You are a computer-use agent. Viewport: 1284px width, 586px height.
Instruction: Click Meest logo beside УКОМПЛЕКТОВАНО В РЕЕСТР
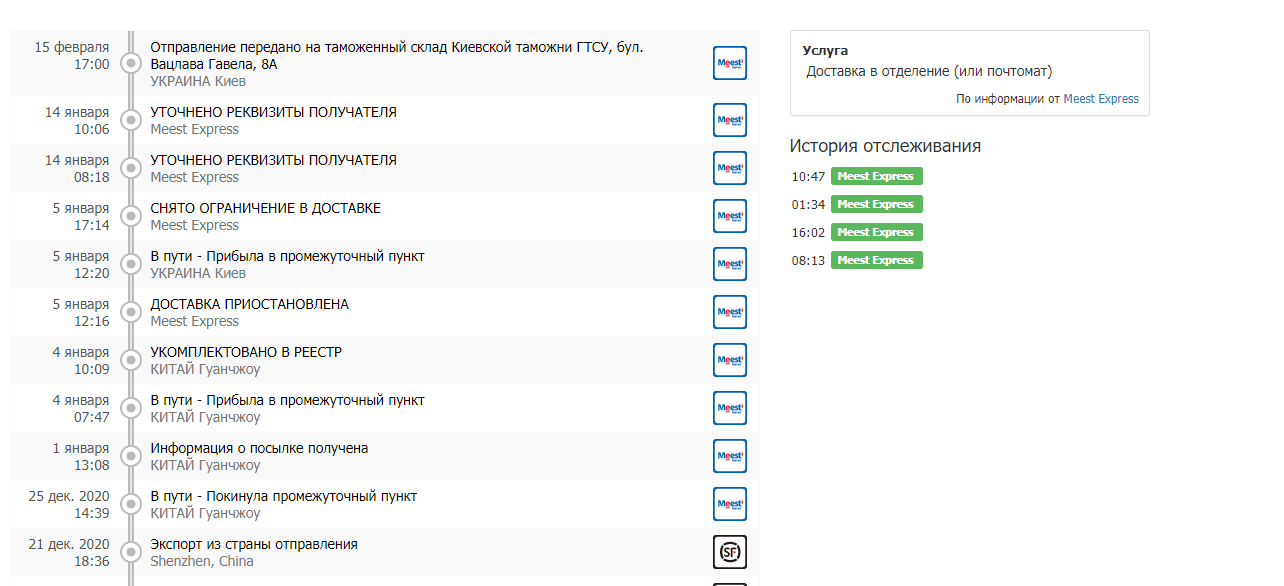pyautogui.click(x=730, y=360)
